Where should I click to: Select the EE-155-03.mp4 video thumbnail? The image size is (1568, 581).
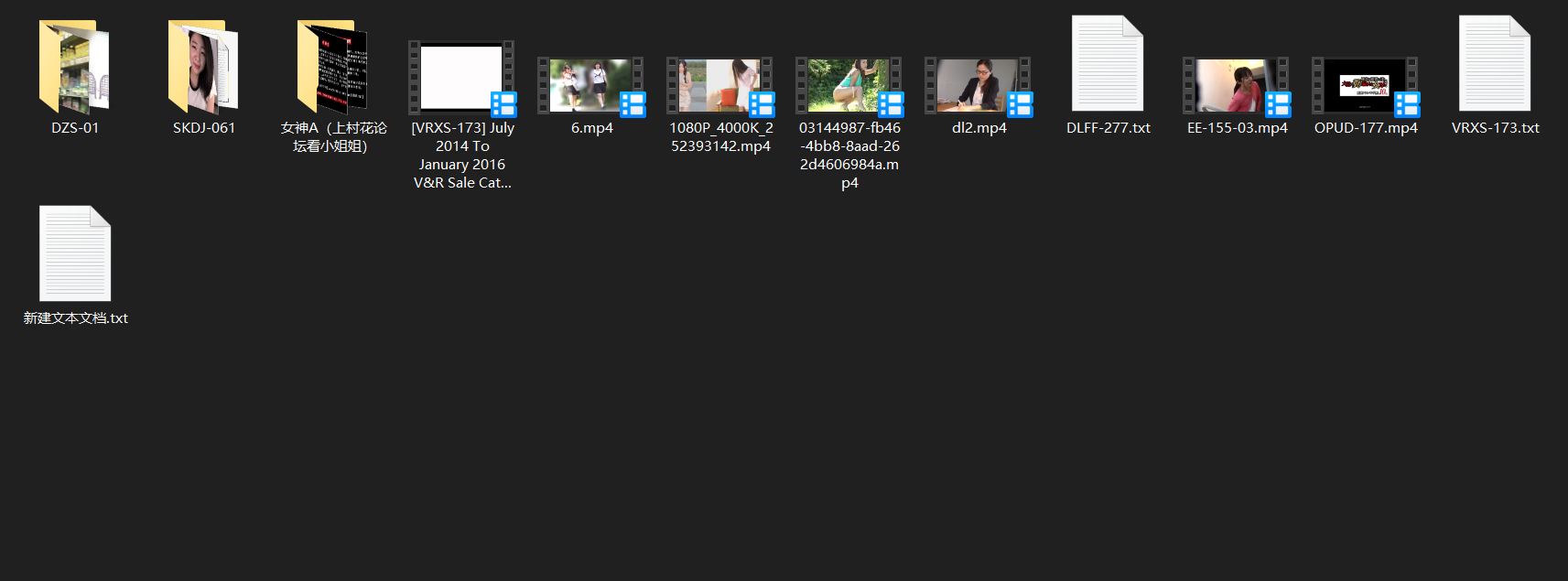pyautogui.click(x=1237, y=86)
